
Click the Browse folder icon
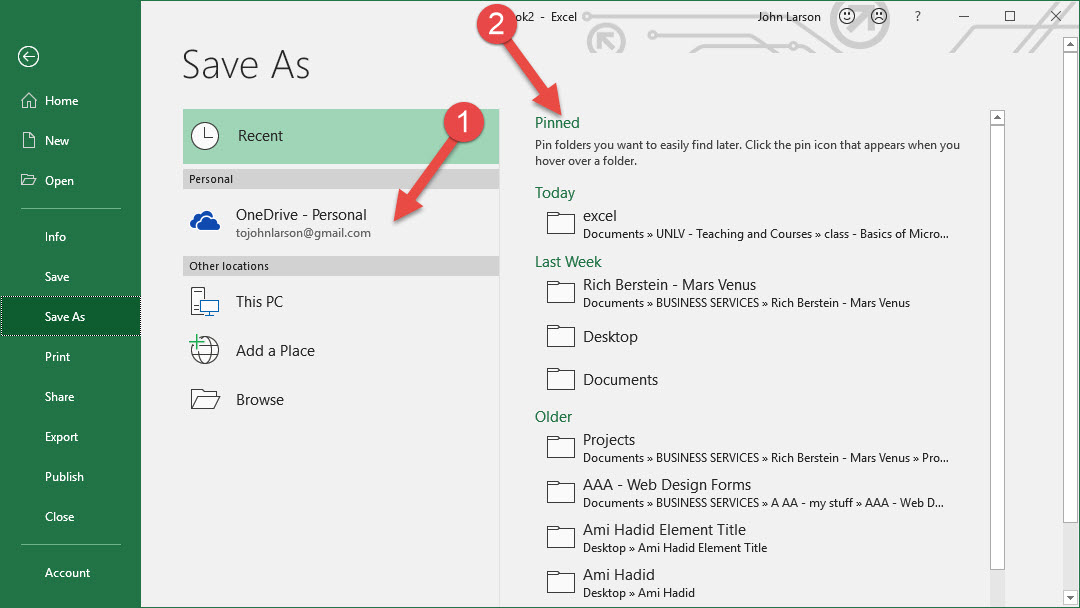[205, 399]
